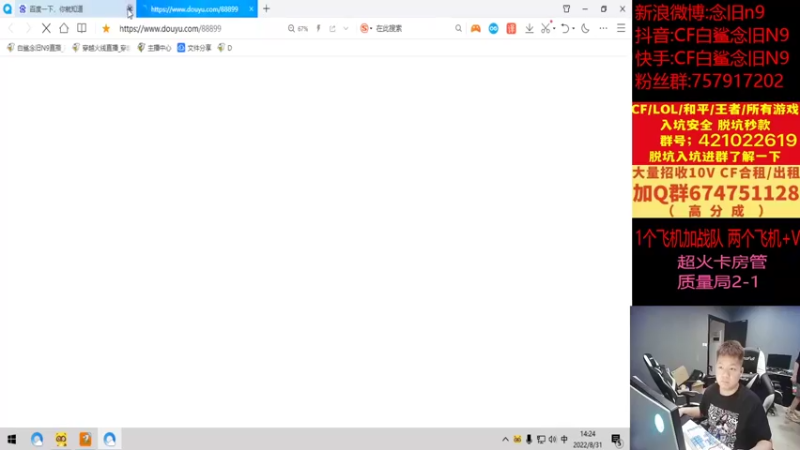Image resolution: width=800 pixels, height=450 pixels.
Task: Open a new tab with plus button
Action: tap(266, 9)
